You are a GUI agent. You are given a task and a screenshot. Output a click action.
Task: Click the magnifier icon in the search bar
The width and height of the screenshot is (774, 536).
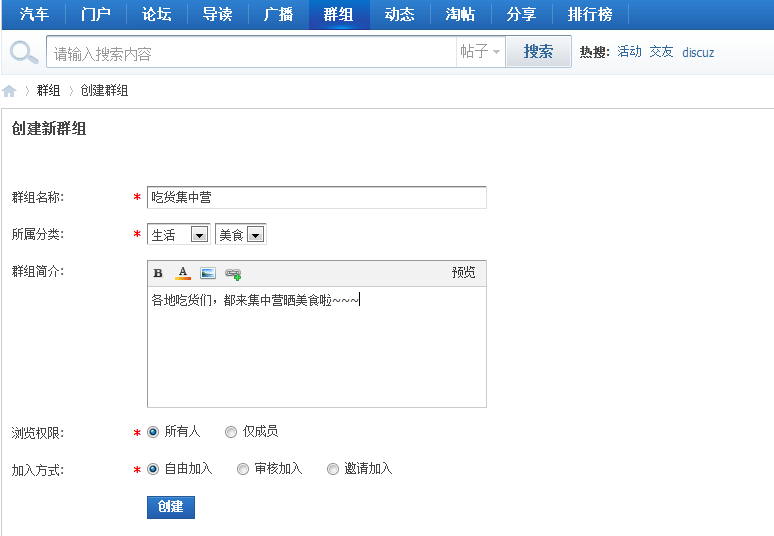click(x=24, y=52)
